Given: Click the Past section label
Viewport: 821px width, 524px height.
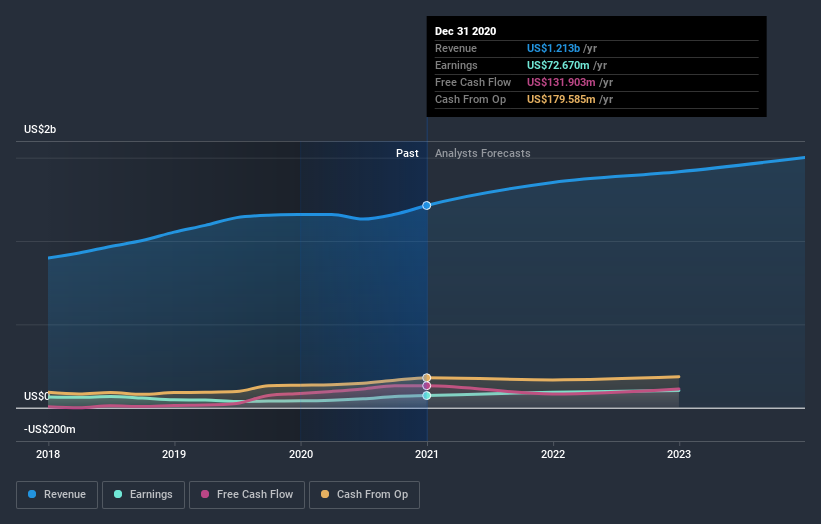Looking at the screenshot, I should point(407,153).
